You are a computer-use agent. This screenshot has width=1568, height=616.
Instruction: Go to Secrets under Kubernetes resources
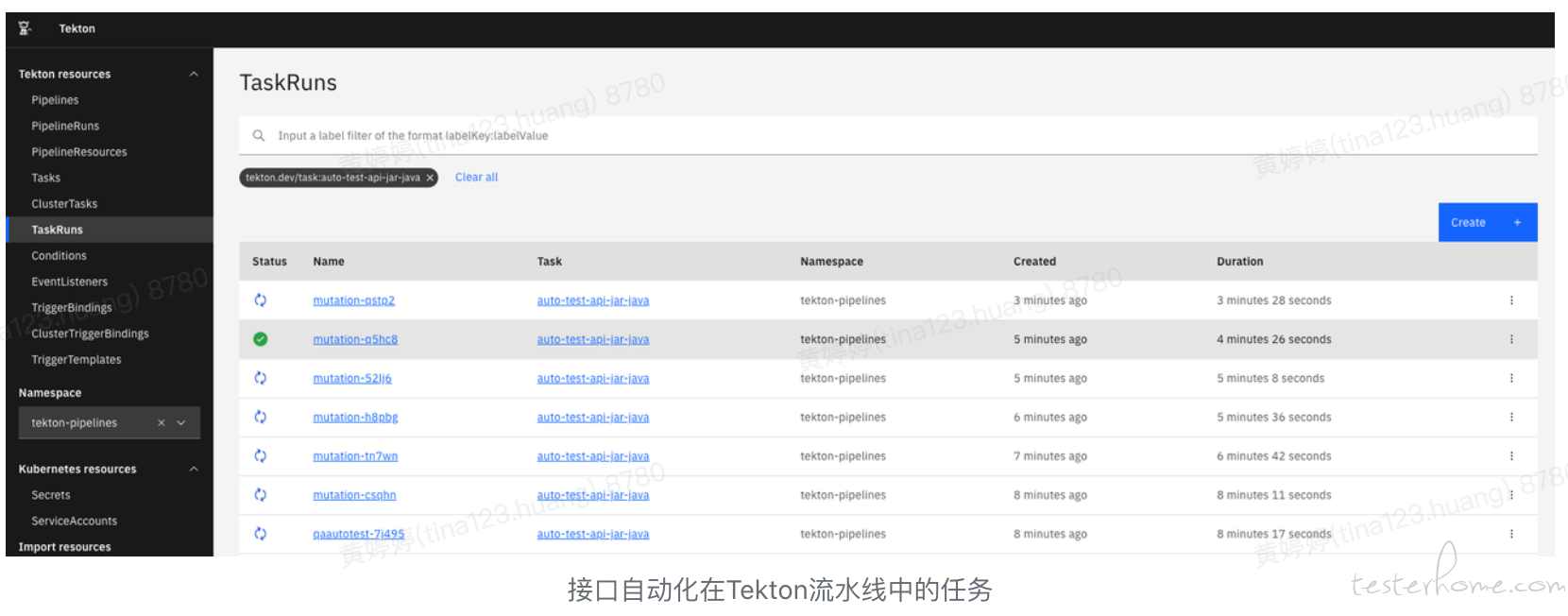51,495
